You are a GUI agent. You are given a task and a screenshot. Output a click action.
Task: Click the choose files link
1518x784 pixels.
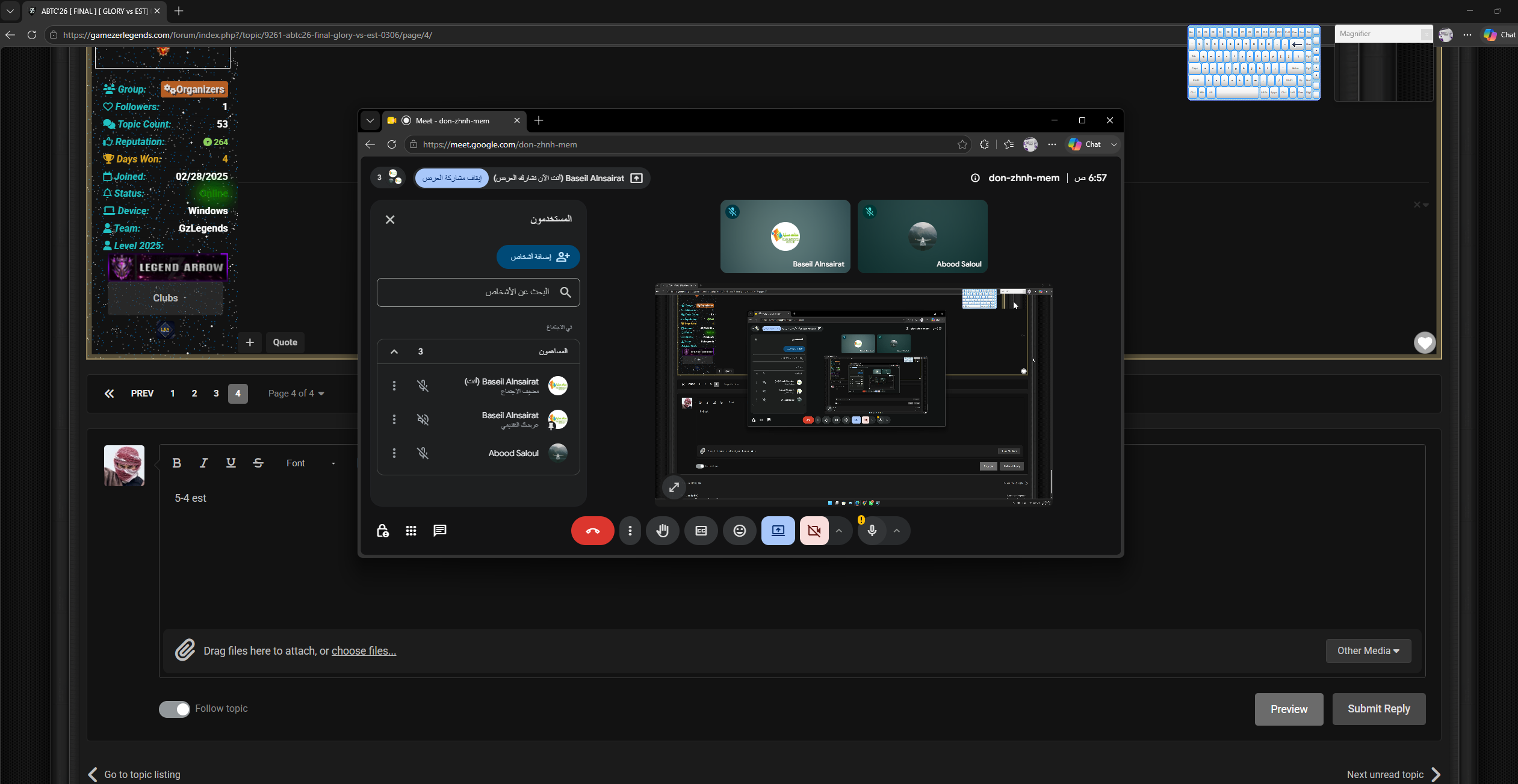click(x=364, y=651)
